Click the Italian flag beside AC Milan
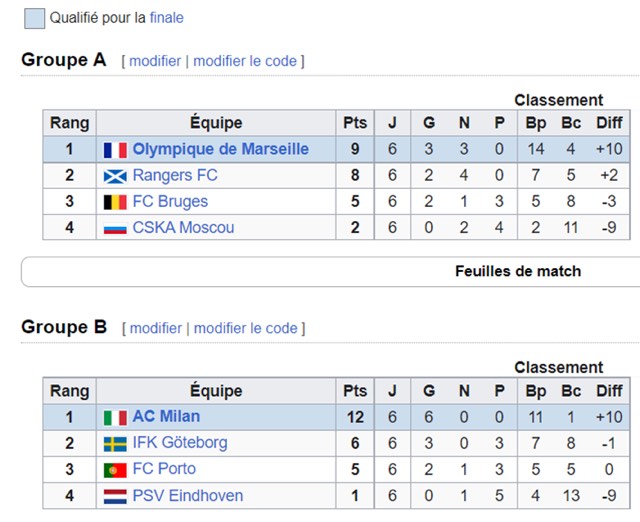 tap(115, 417)
